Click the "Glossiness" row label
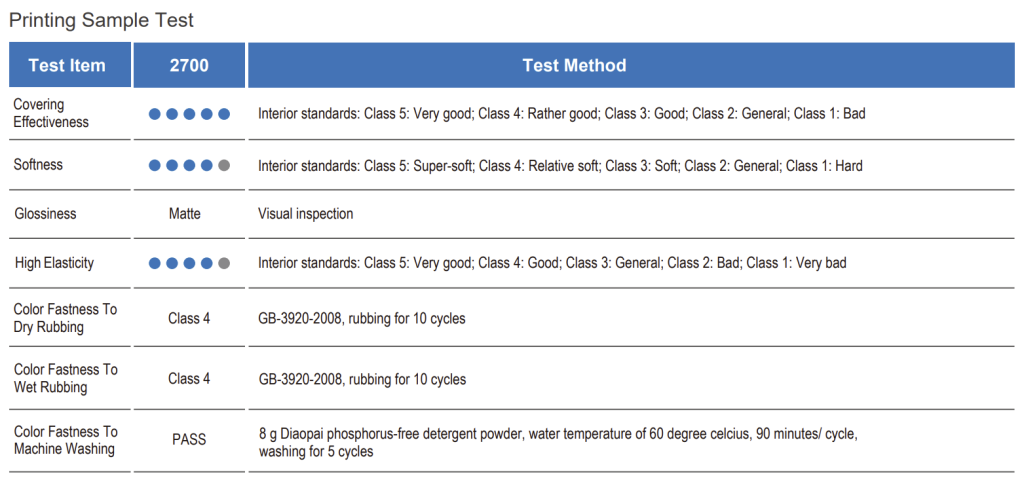This screenshot has width=1024, height=478. pos(45,214)
